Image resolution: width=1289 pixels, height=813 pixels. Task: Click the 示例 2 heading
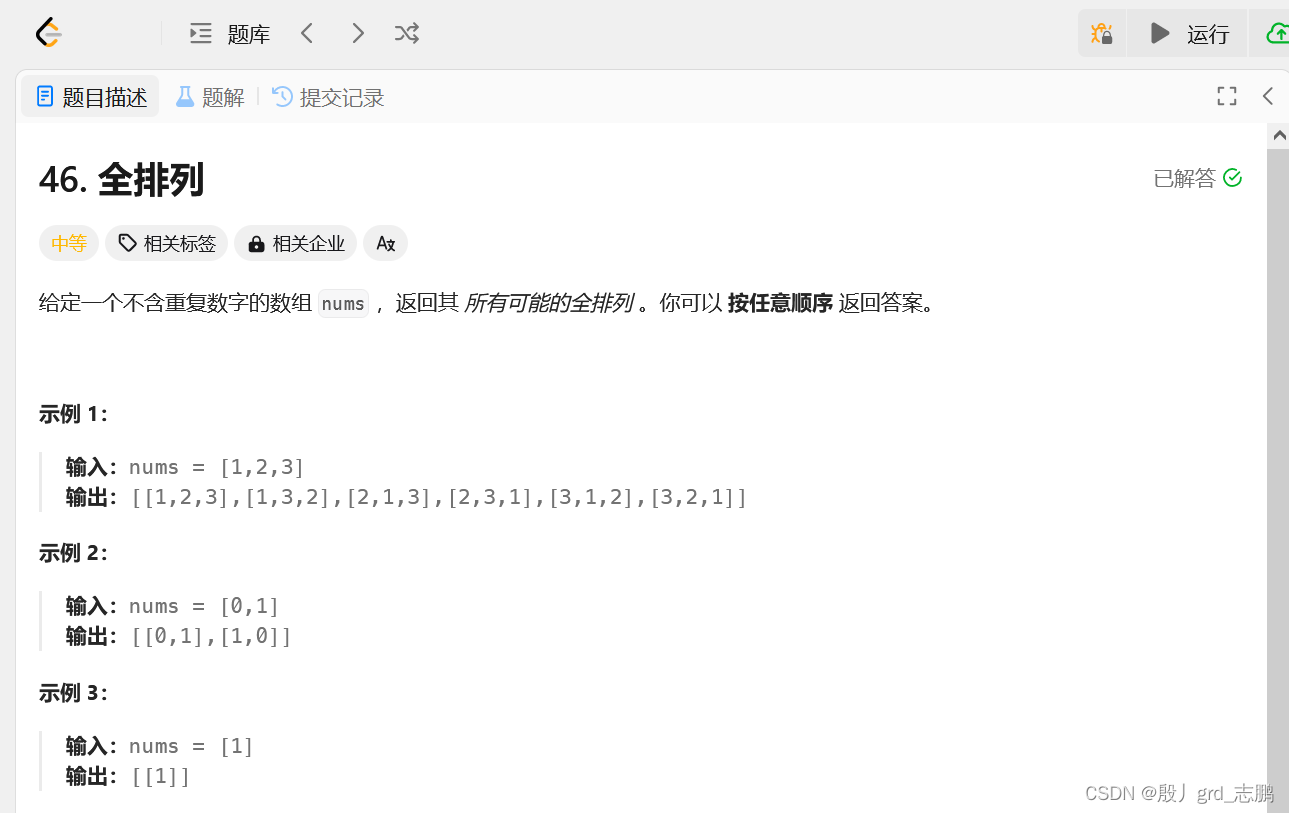73,553
